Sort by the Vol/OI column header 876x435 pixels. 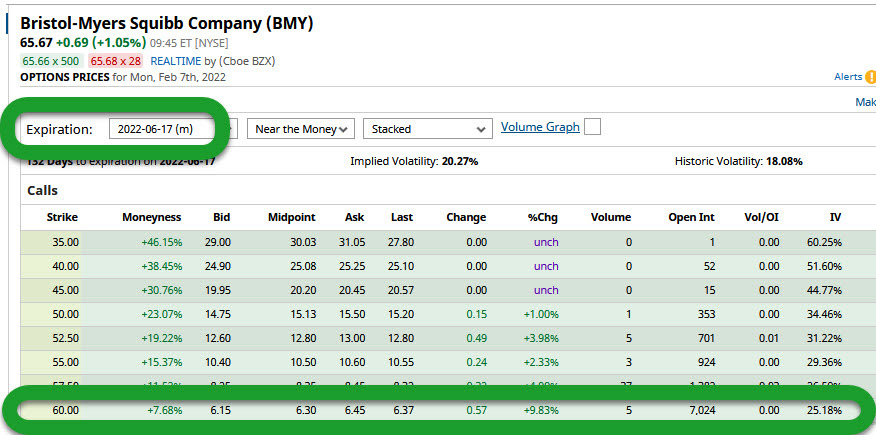pyautogui.click(x=761, y=218)
